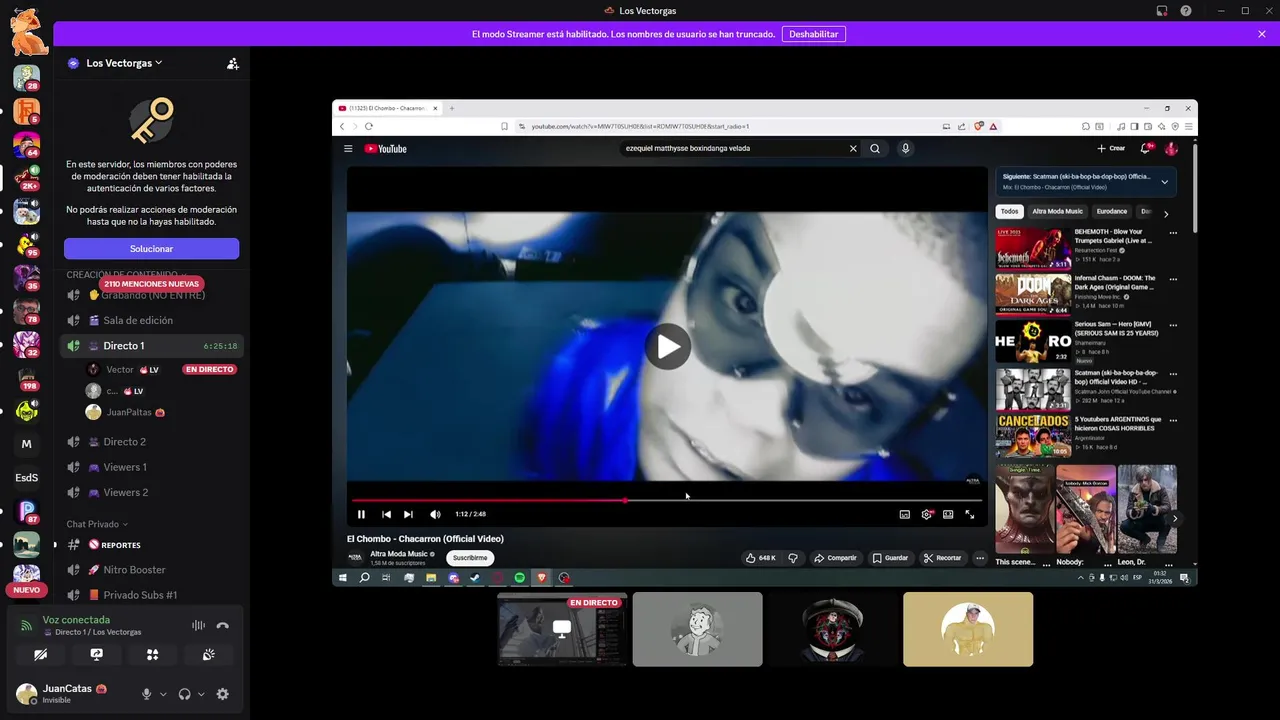The height and width of the screenshot is (720, 1280).
Task: Open the REPORTES text channel
Action: pyautogui.click(x=150, y=545)
